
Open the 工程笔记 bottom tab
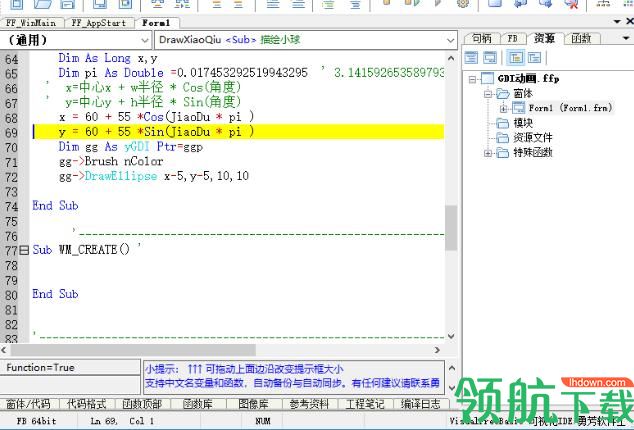pyautogui.click(x=365, y=404)
